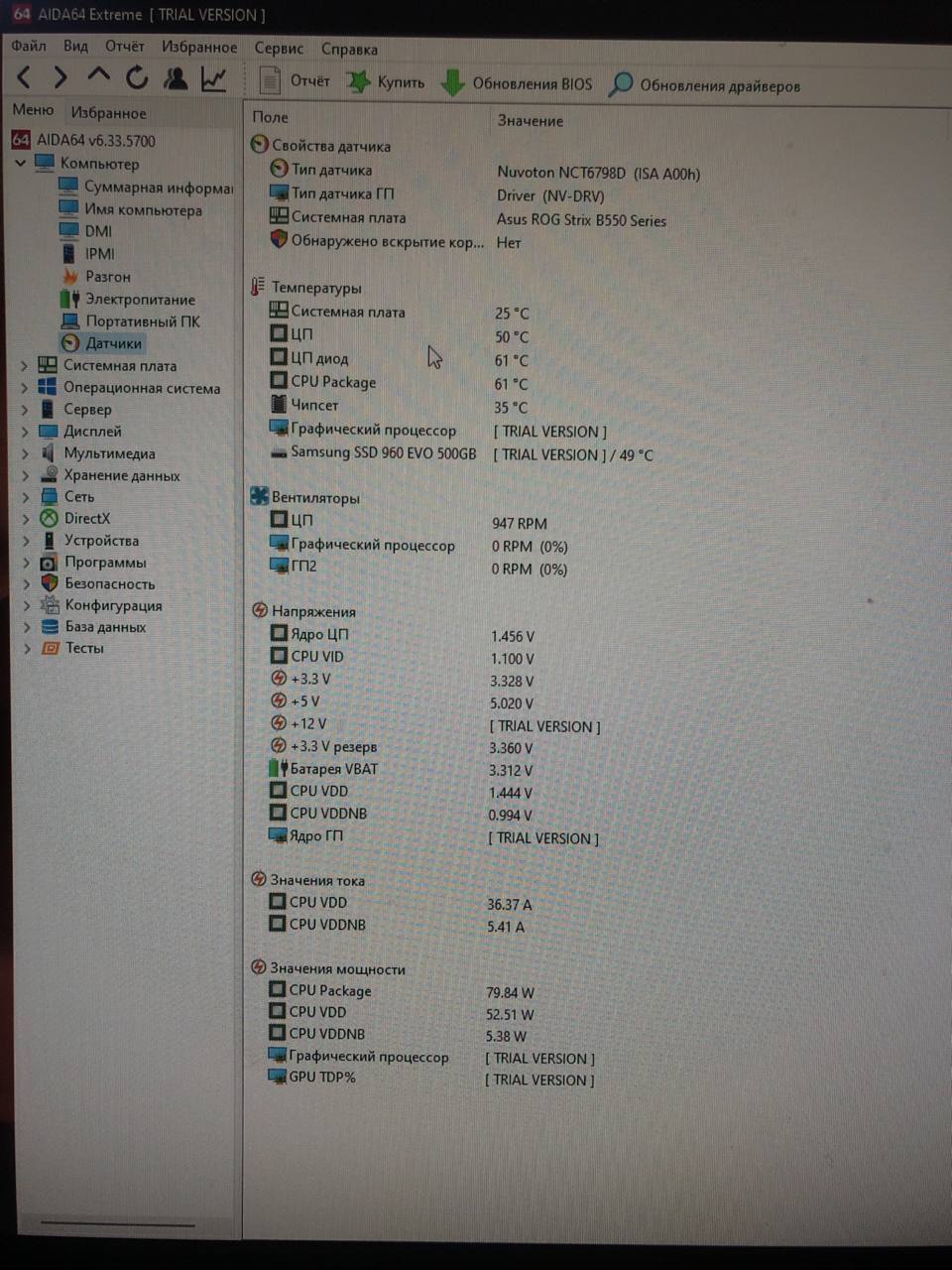Open user profile toolbar icon
Screen dimensions: 952x1270
coord(176,77)
